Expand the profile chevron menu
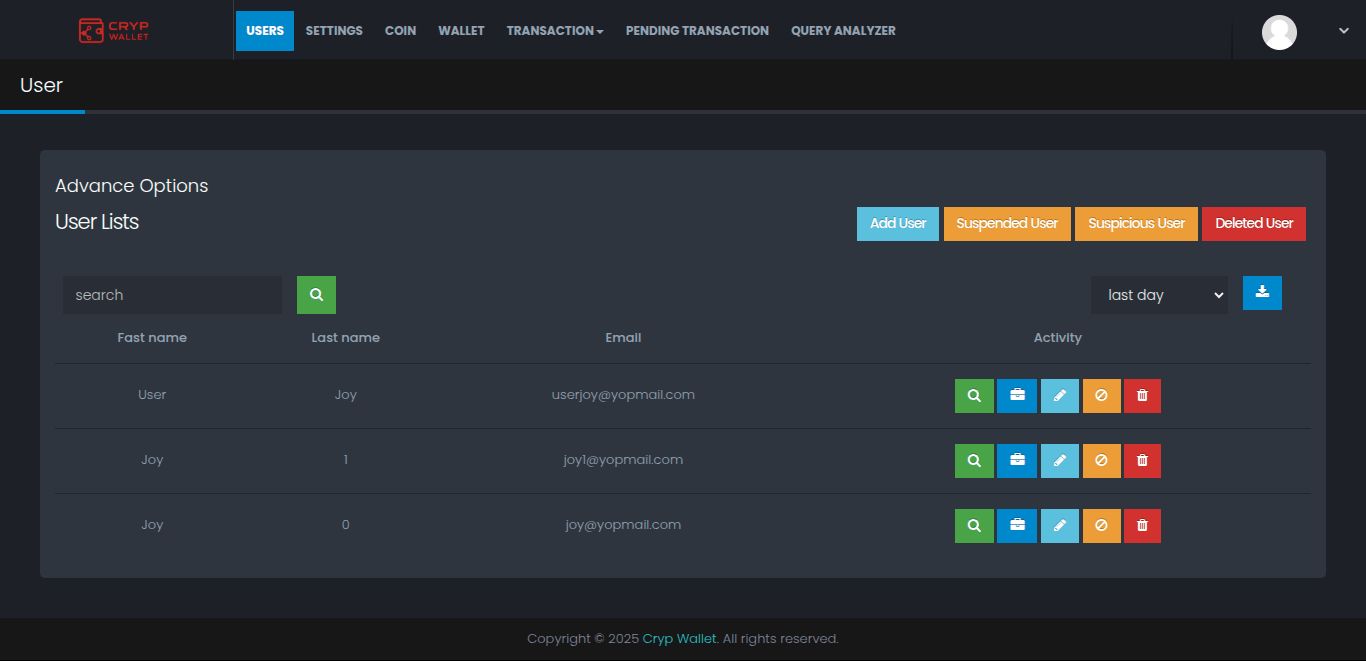The image size is (1366, 661). pos(1343,31)
